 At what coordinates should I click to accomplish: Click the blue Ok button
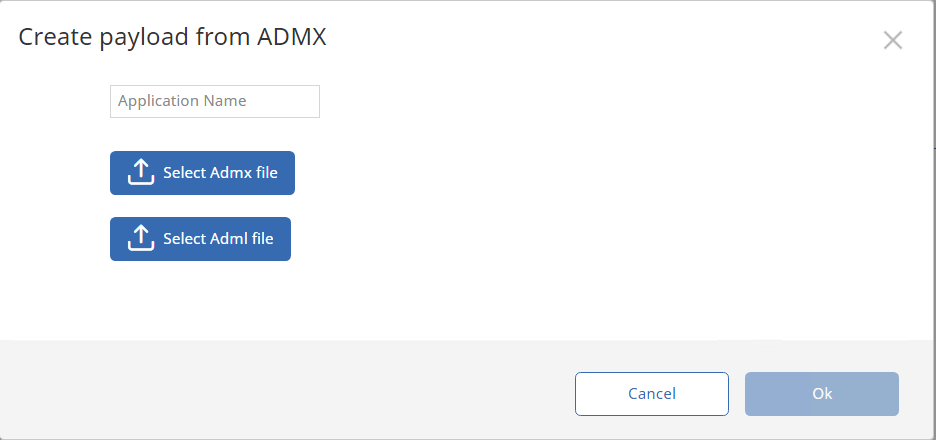(x=821, y=394)
